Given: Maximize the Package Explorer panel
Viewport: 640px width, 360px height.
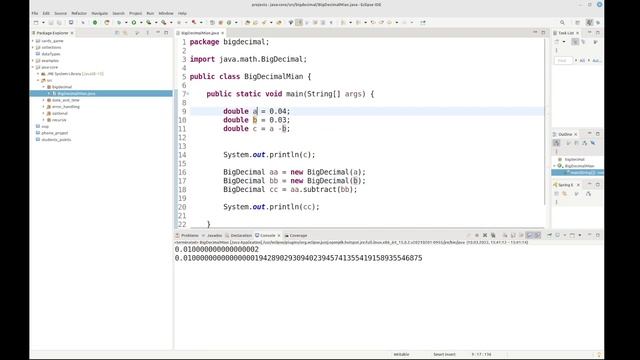Looking at the screenshot, I should pos(166,33).
